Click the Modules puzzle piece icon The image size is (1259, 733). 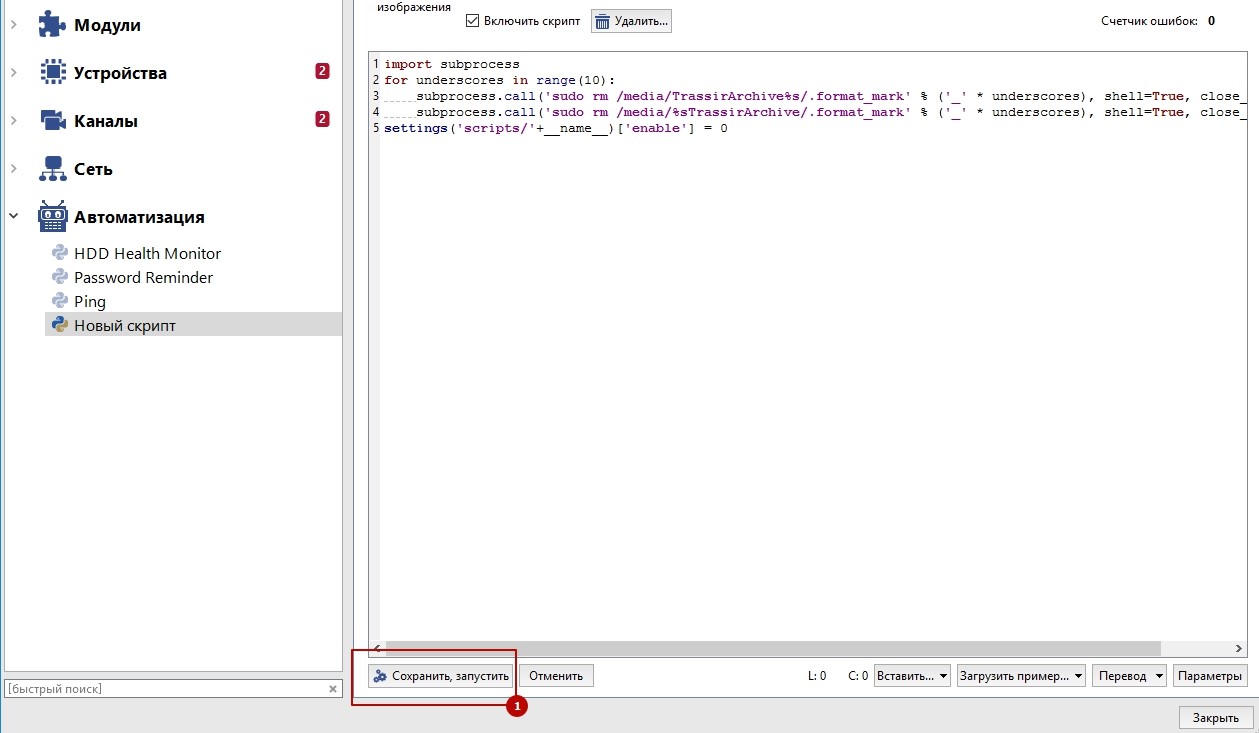[53, 25]
